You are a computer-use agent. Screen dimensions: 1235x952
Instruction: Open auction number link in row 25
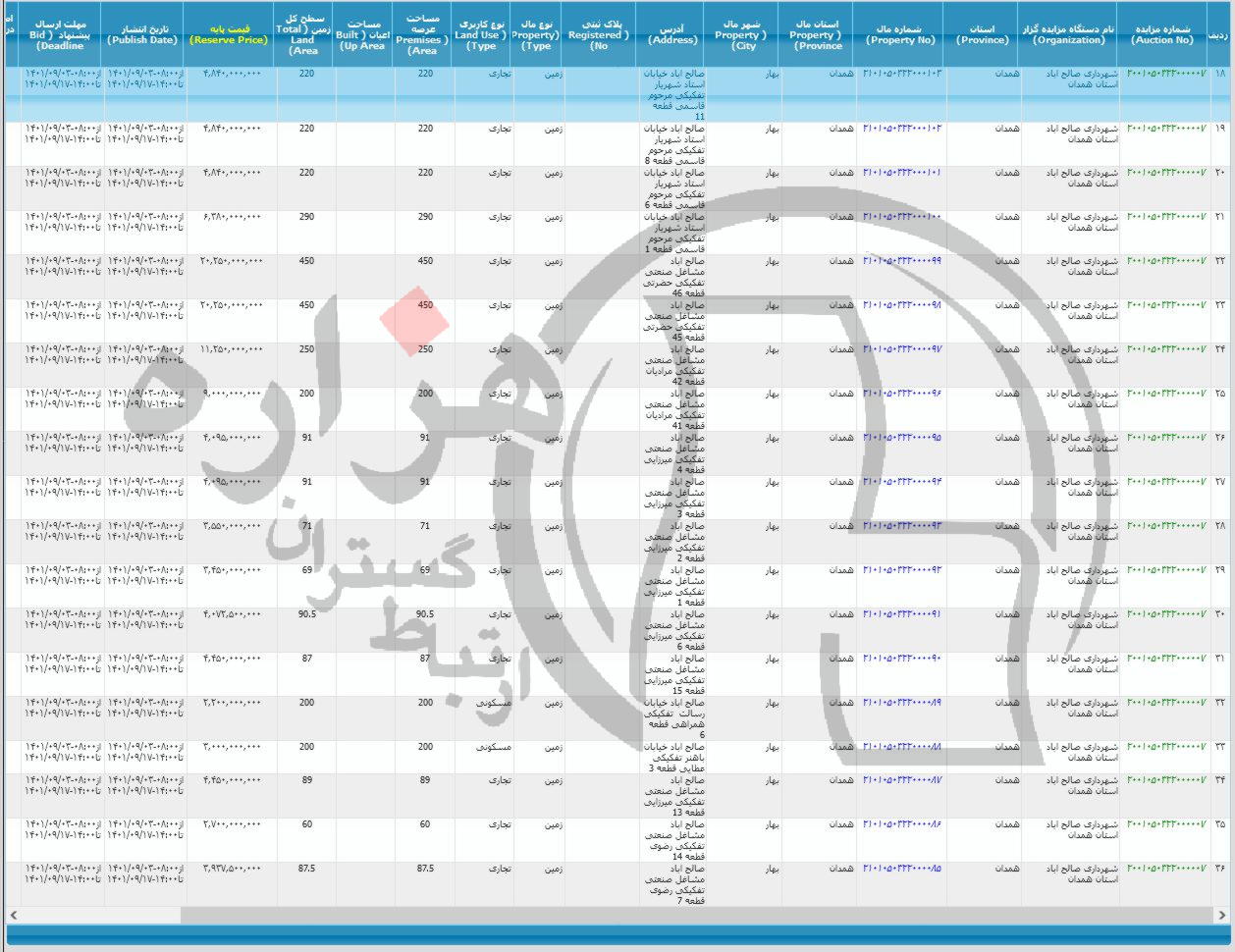point(1165,394)
